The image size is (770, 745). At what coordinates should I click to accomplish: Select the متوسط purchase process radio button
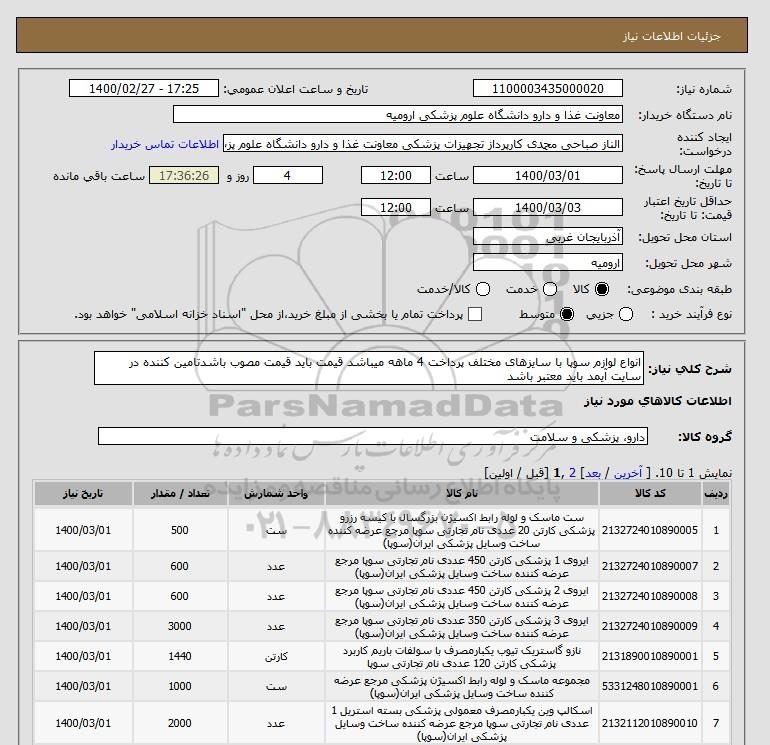(567, 314)
